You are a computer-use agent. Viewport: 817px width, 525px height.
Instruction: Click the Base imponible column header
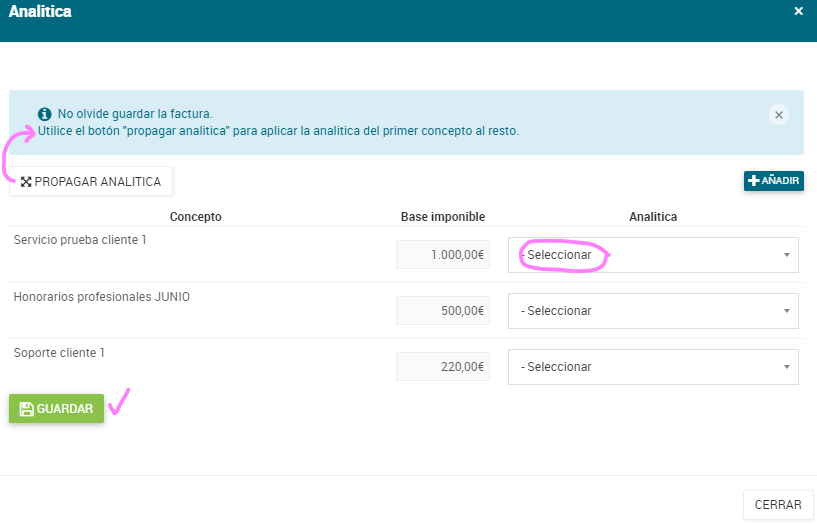click(443, 217)
